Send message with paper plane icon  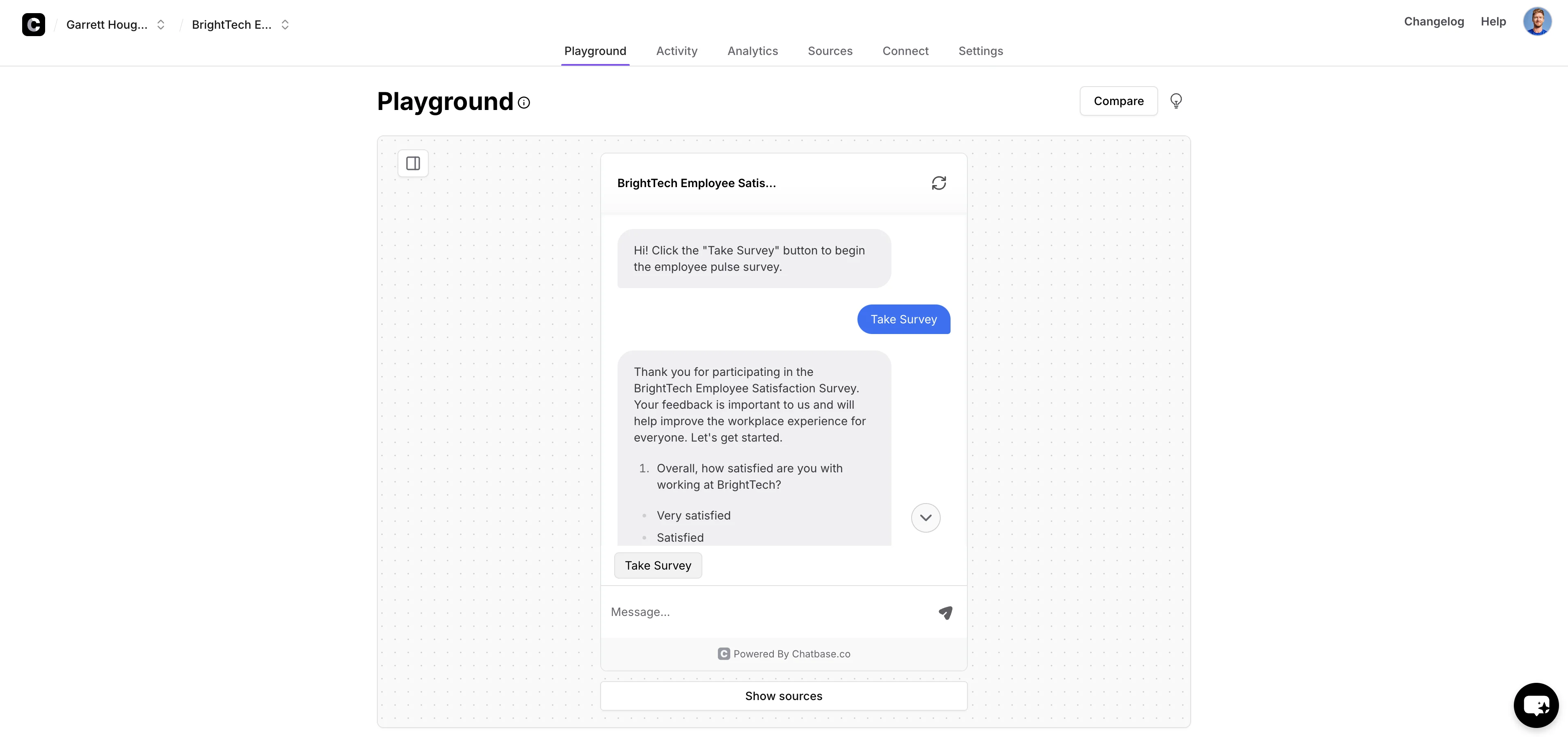(x=945, y=612)
